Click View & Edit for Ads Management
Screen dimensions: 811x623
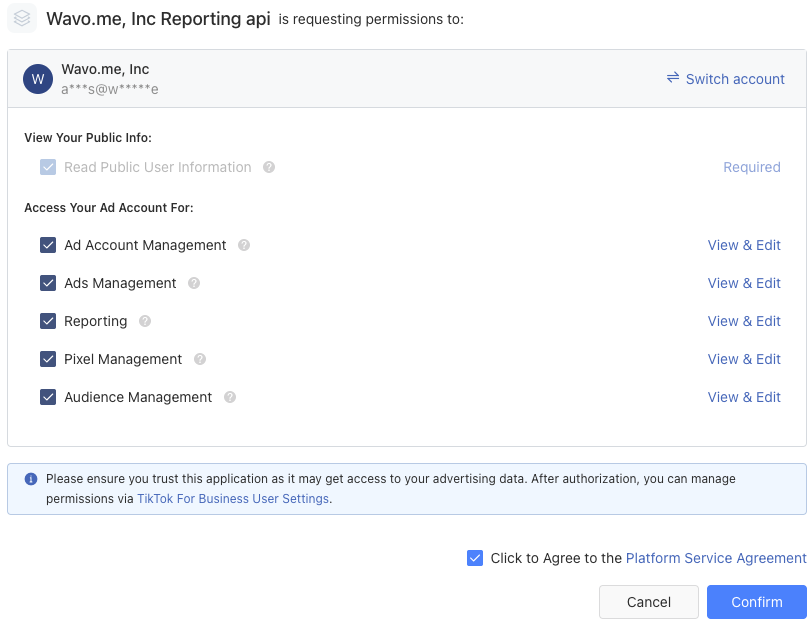744,283
